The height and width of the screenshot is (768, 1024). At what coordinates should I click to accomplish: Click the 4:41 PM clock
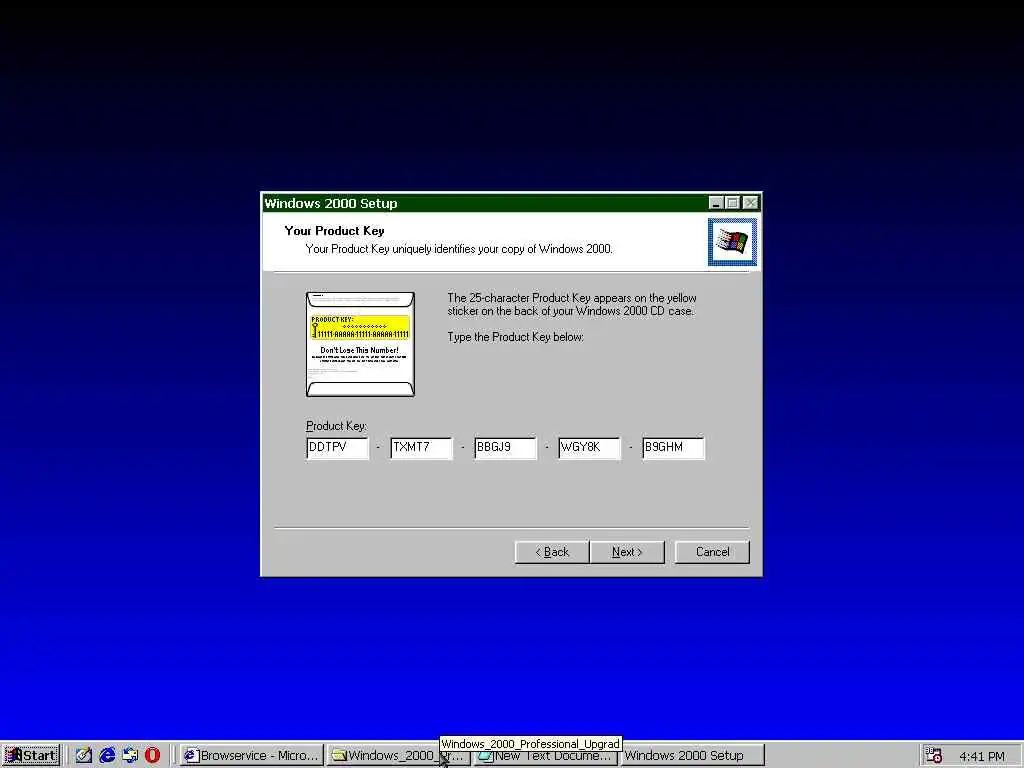coord(982,756)
